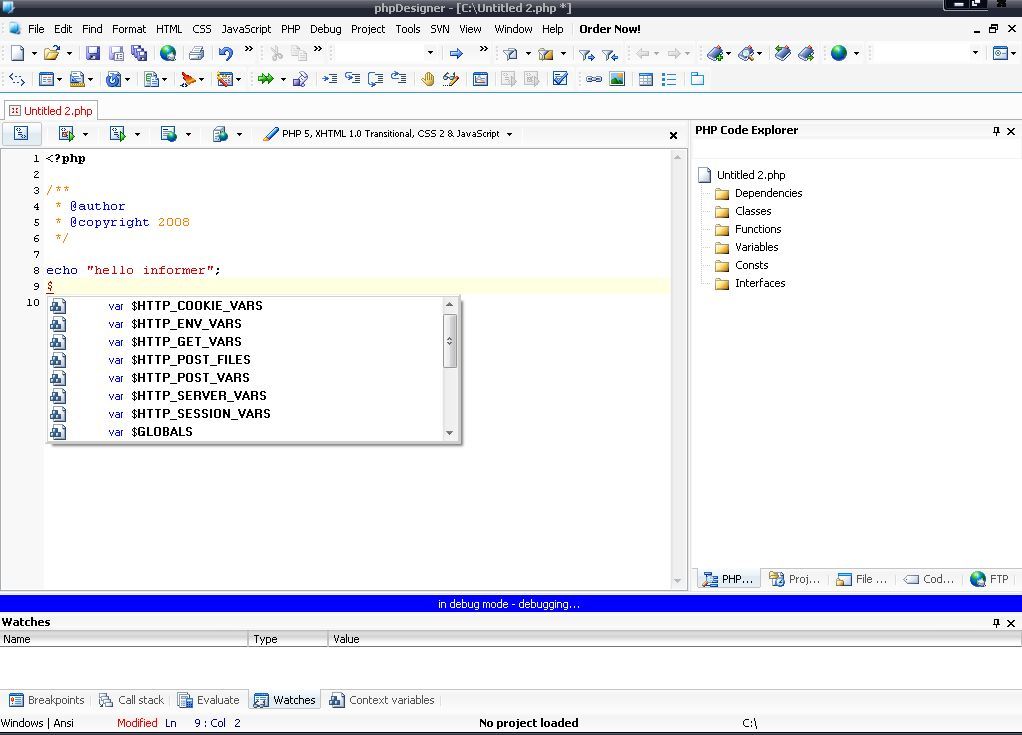Image resolution: width=1022 pixels, height=735 pixels.
Task: Open the Proj... panel tab
Action: (795, 579)
